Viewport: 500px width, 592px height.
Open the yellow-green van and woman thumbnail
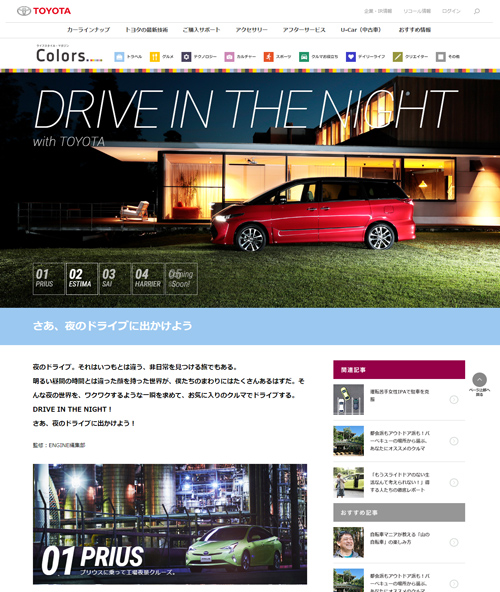[349, 483]
